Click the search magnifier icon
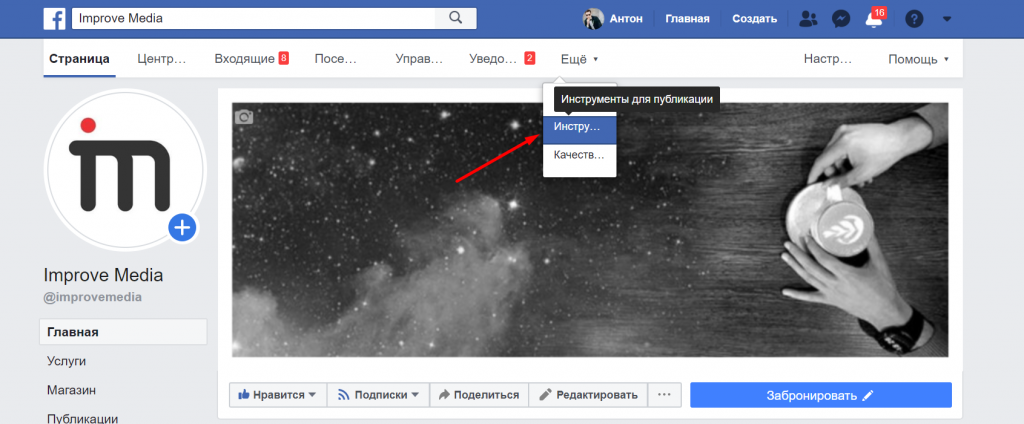The image size is (1024, 424). pos(456,18)
